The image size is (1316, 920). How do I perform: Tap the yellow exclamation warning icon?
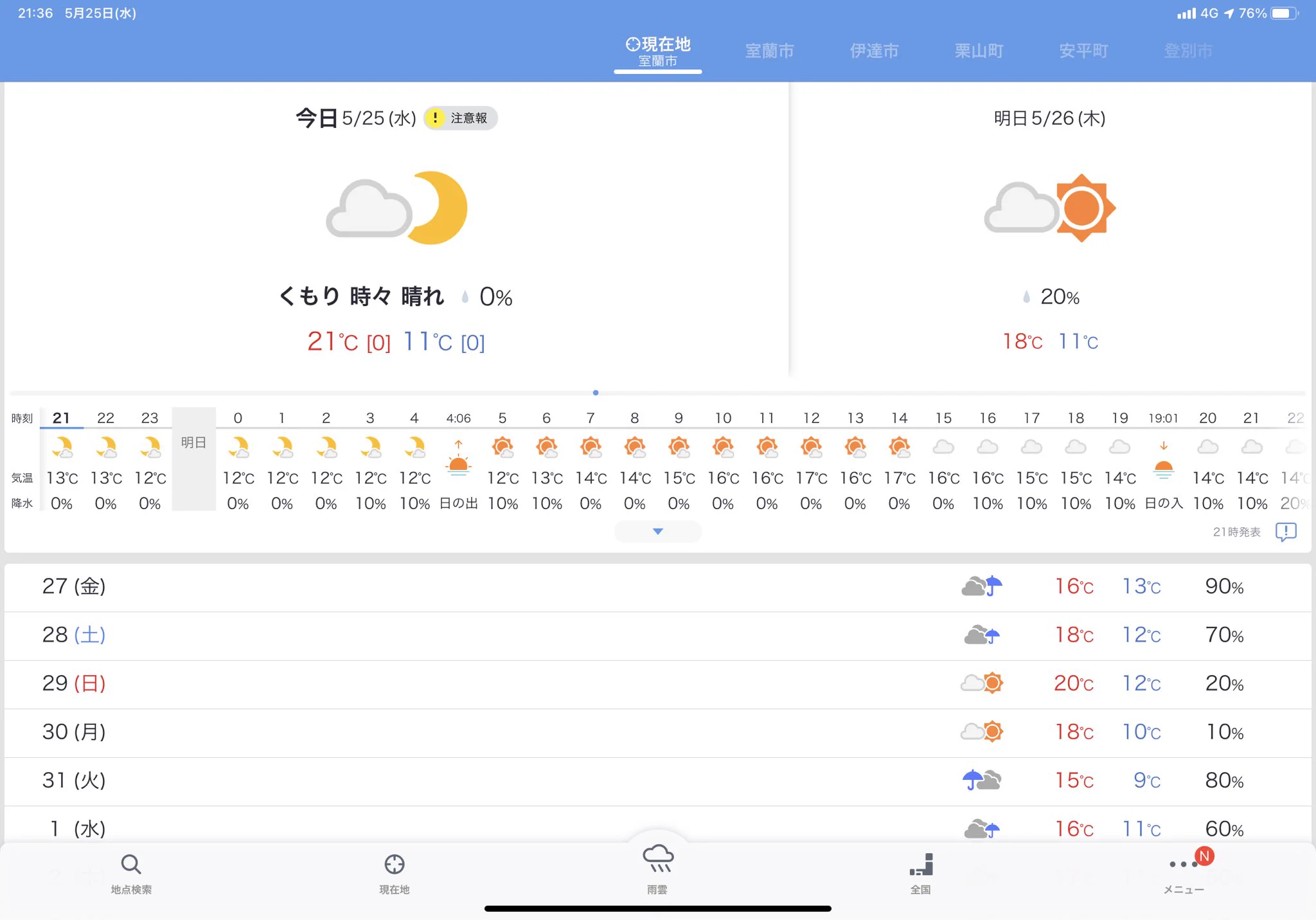click(x=436, y=118)
